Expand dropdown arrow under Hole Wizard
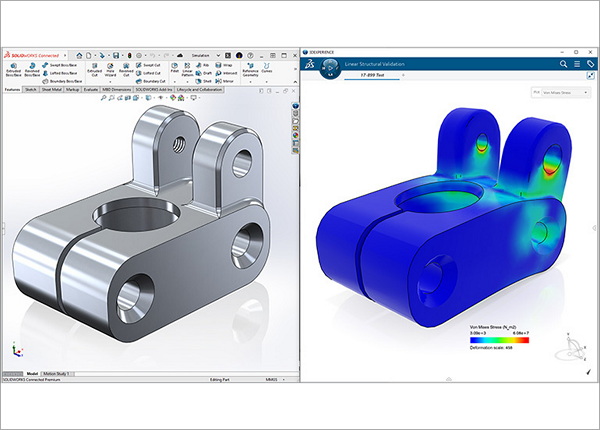Screen dimensions: 600x430 (110, 81)
